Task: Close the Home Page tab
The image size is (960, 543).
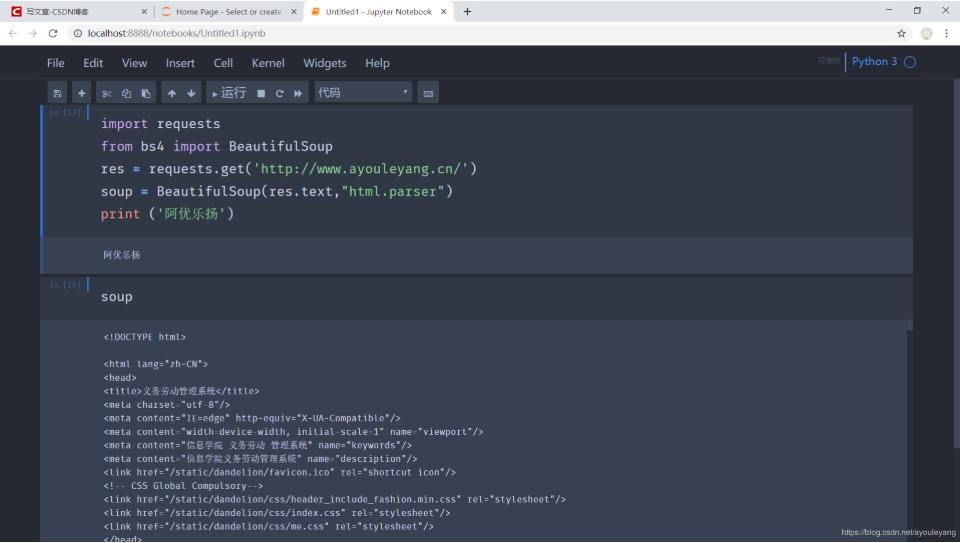Action: click(294, 12)
